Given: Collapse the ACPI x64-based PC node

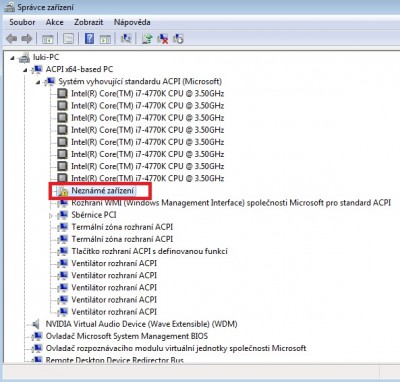Looking at the screenshot, I should (25, 70).
